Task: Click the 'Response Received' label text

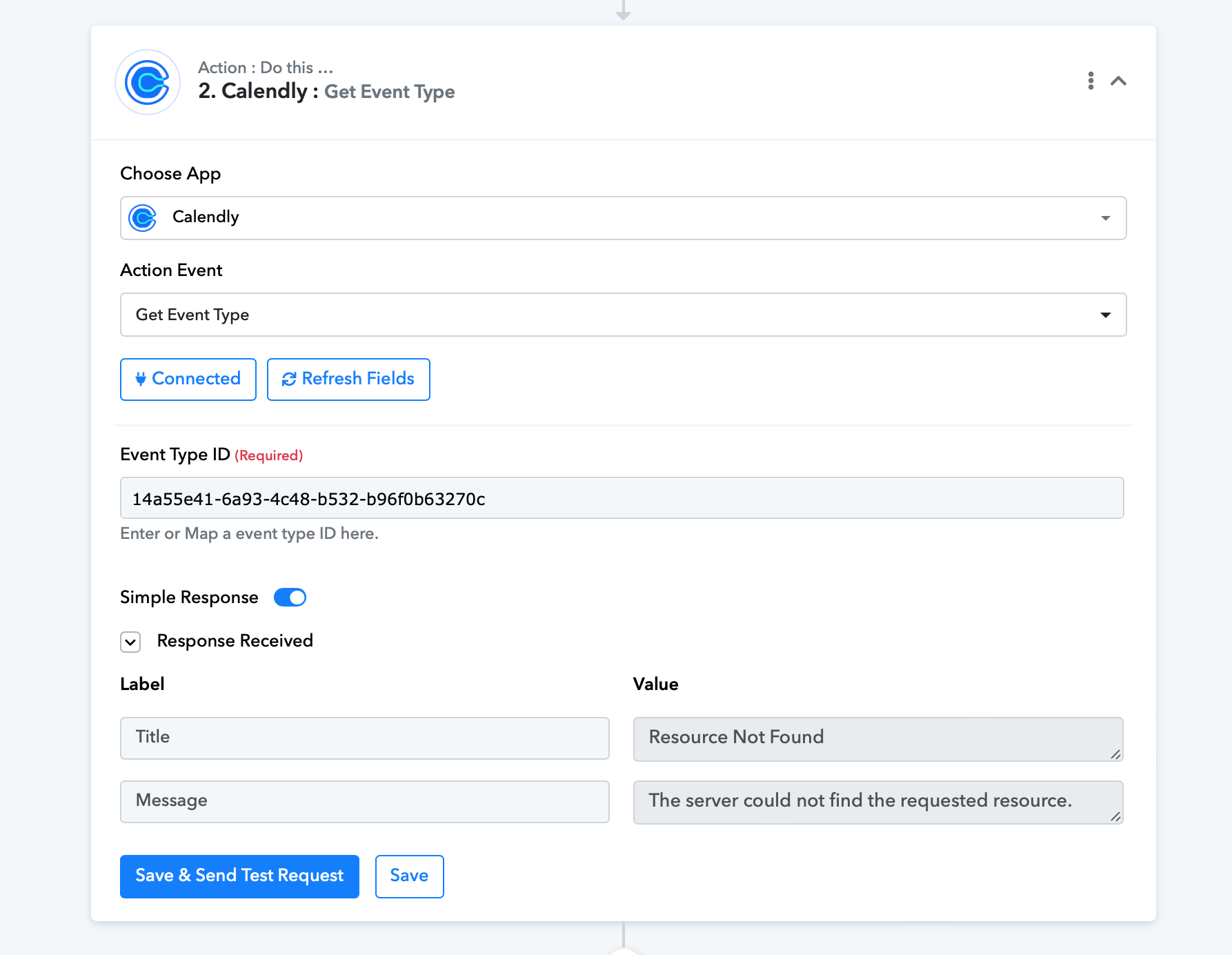Action: pyautogui.click(x=235, y=641)
